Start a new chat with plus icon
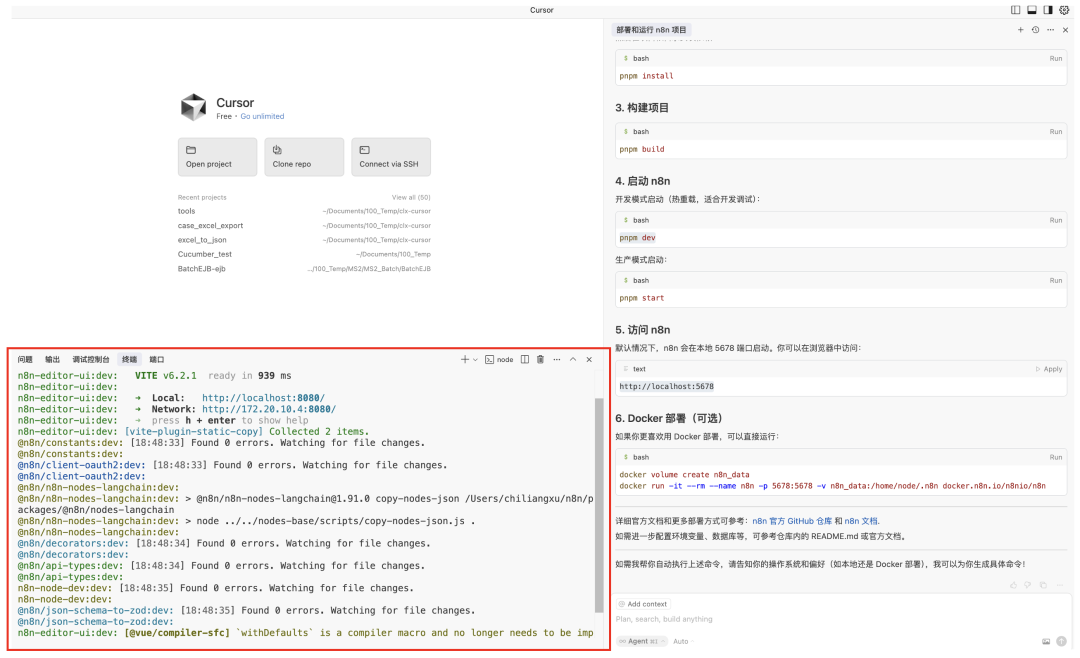This screenshot has height=658, width=1080. 1021,30
